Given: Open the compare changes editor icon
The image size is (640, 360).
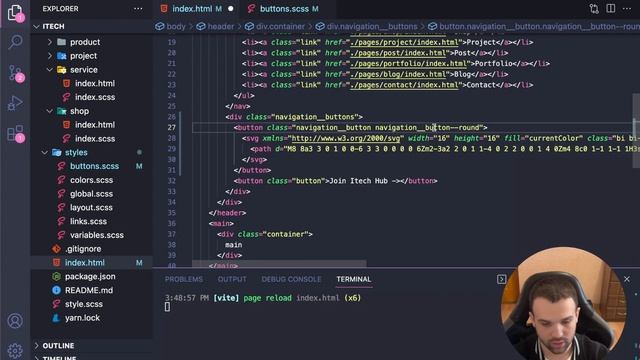Looking at the screenshot, I should [594, 9].
